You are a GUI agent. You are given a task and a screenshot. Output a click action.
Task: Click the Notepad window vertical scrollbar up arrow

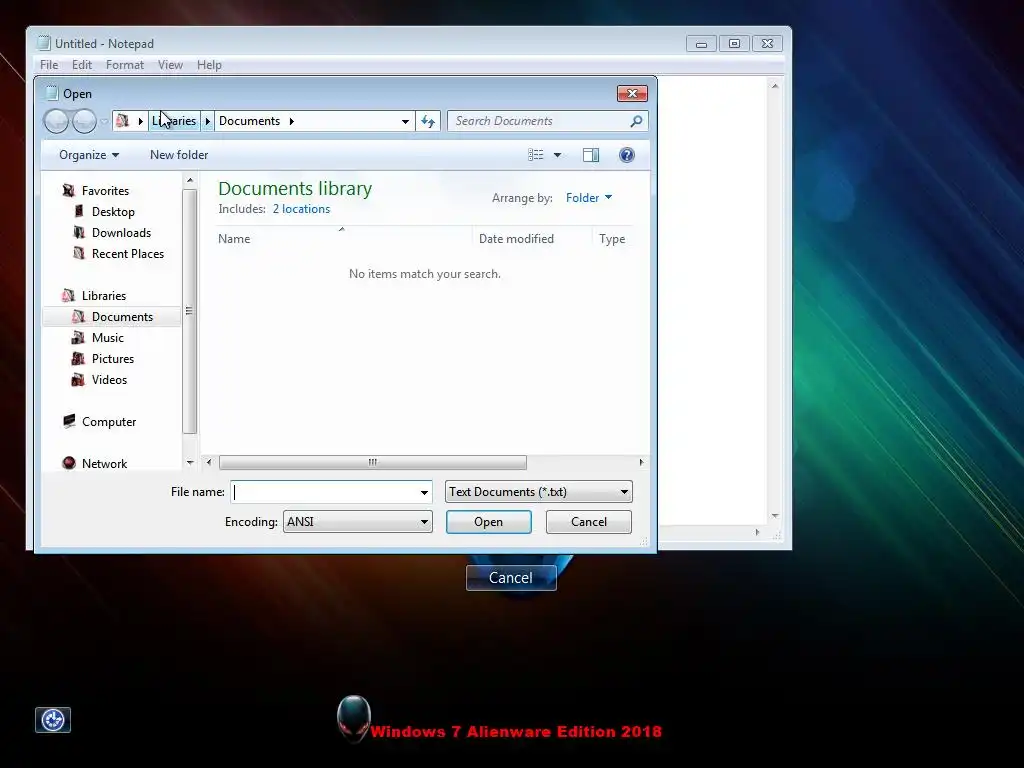[x=775, y=86]
